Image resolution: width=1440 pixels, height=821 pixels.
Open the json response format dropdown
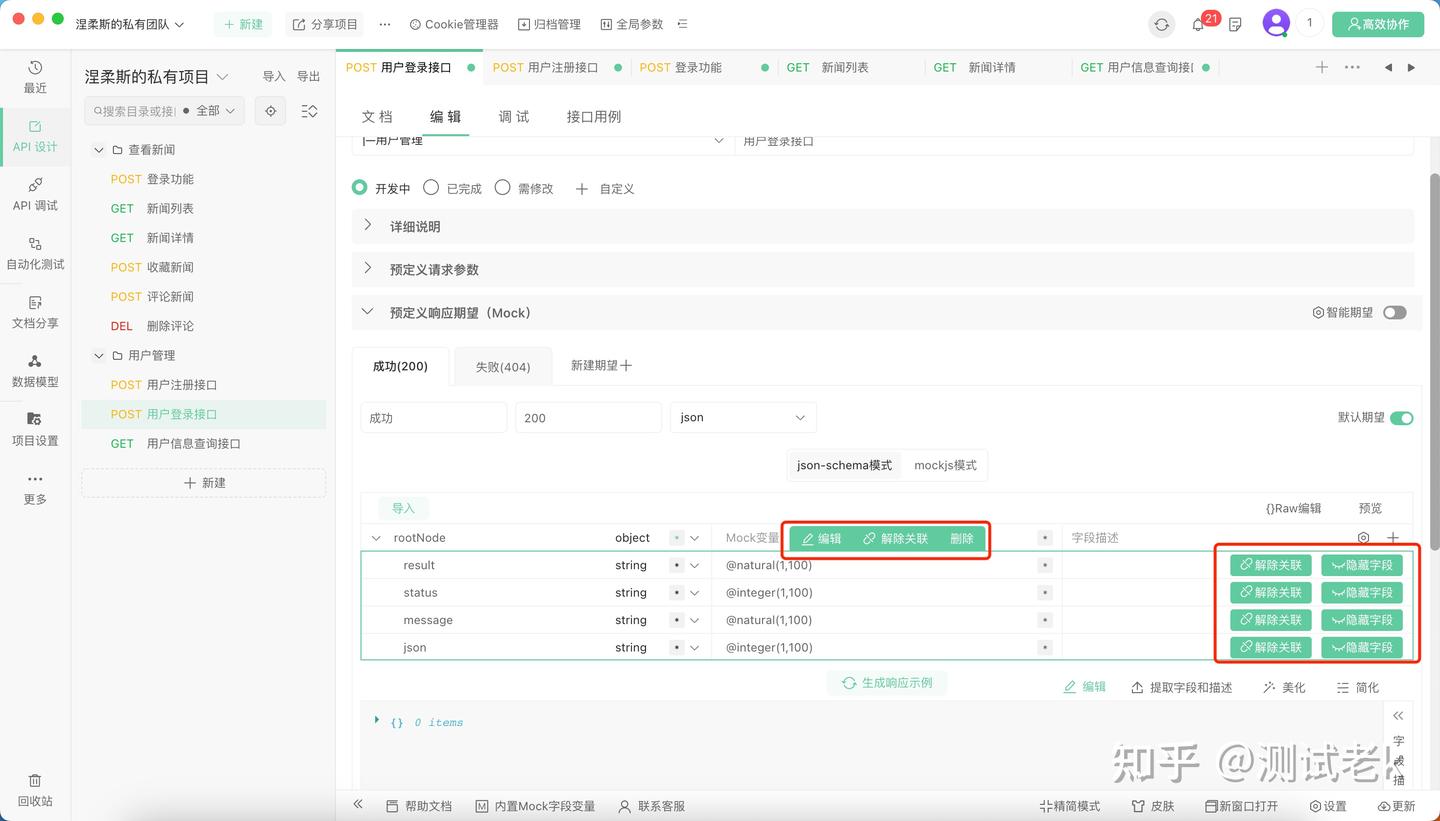click(742, 417)
